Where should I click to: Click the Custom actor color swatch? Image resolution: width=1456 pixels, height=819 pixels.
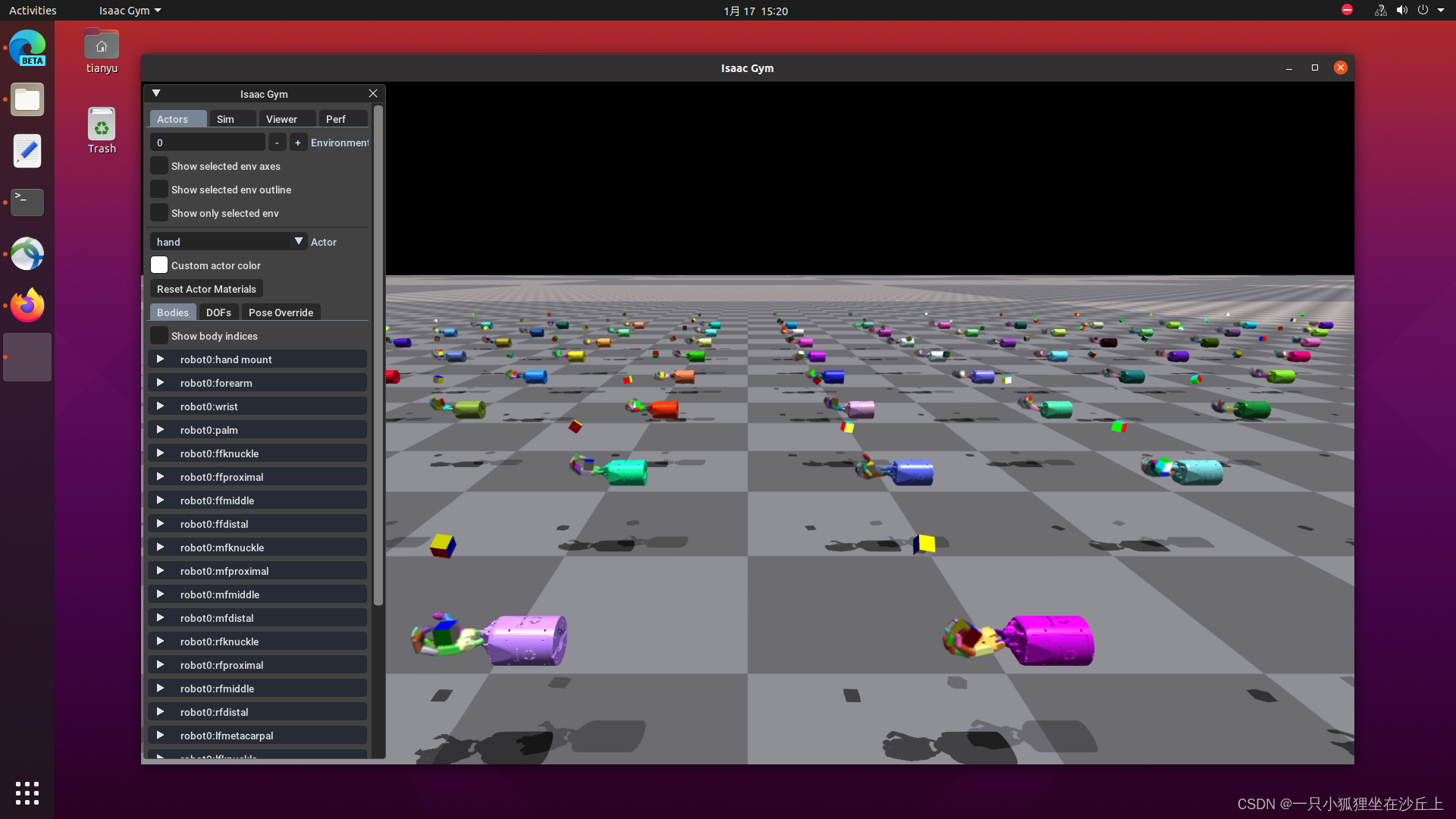click(159, 265)
